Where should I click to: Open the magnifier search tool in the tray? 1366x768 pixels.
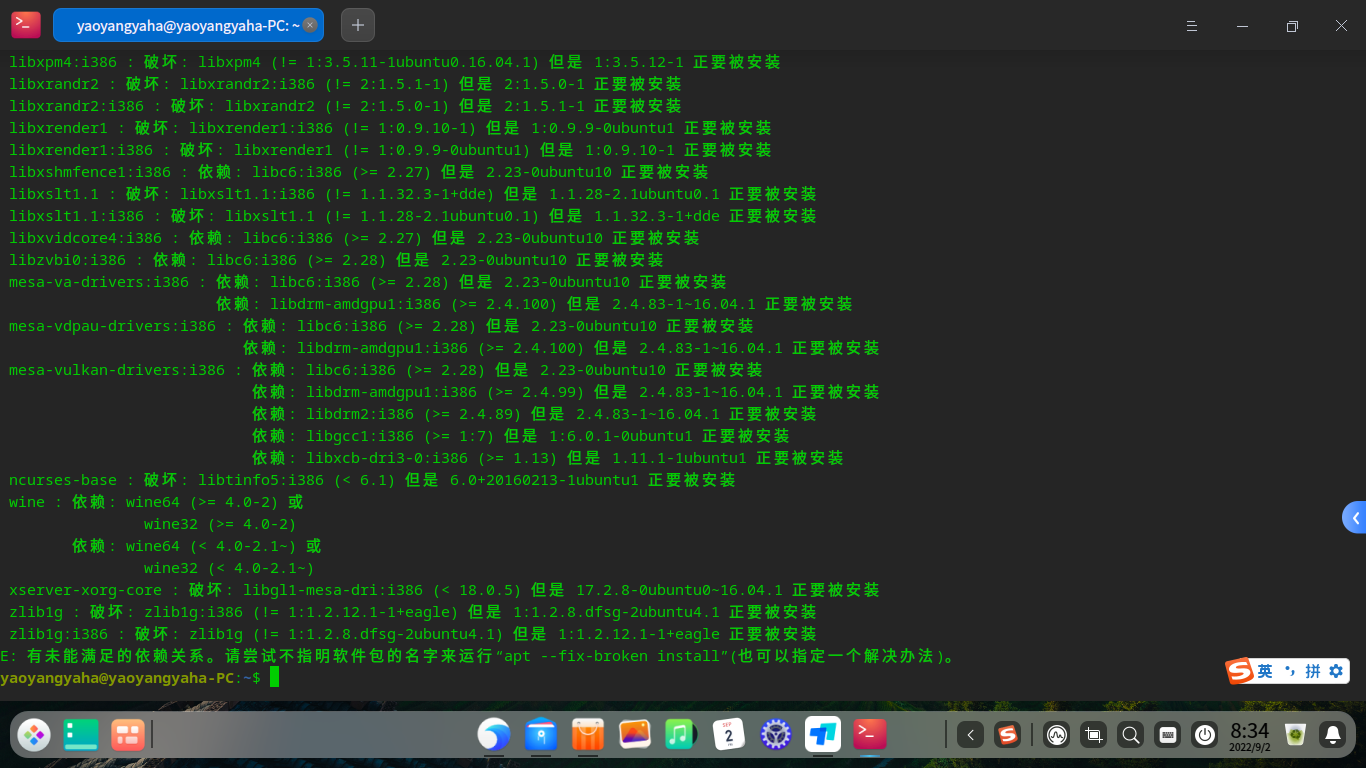click(x=1130, y=735)
